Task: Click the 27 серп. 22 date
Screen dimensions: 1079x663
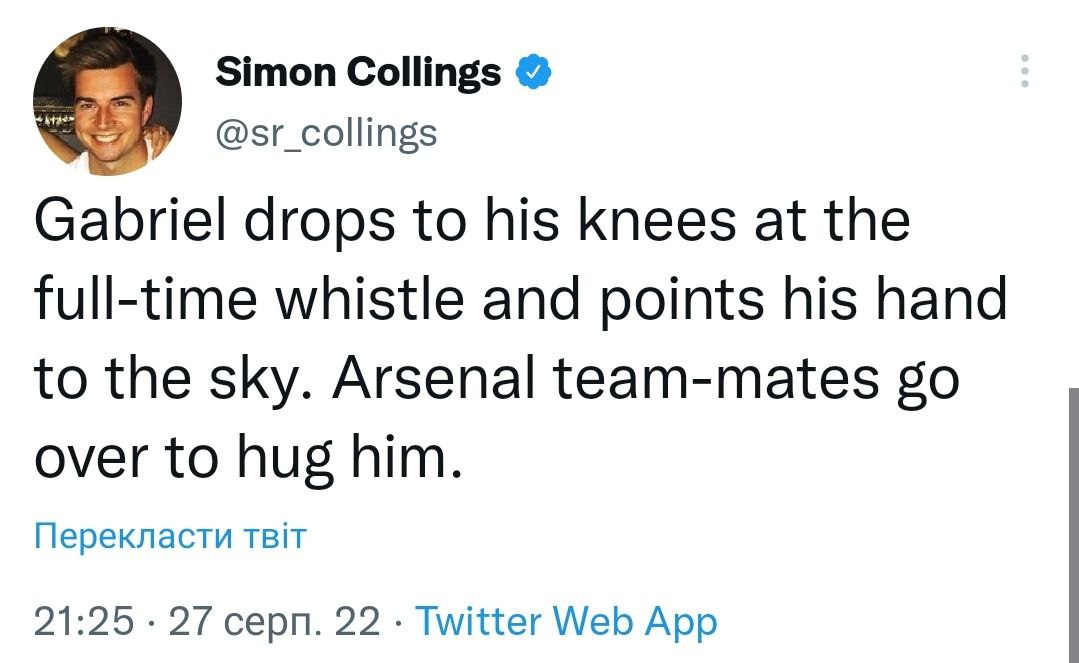Action: pyautogui.click(x=275, y=622)
